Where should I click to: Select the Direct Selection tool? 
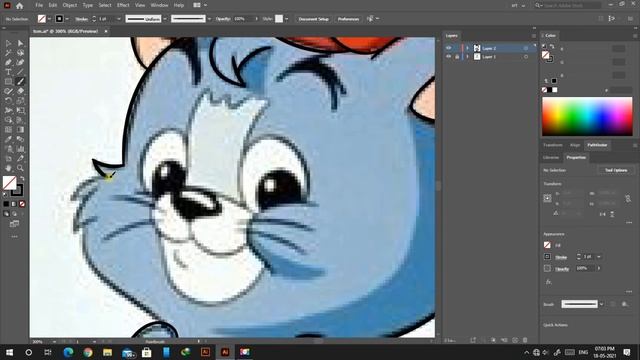[x=20, y=43]
